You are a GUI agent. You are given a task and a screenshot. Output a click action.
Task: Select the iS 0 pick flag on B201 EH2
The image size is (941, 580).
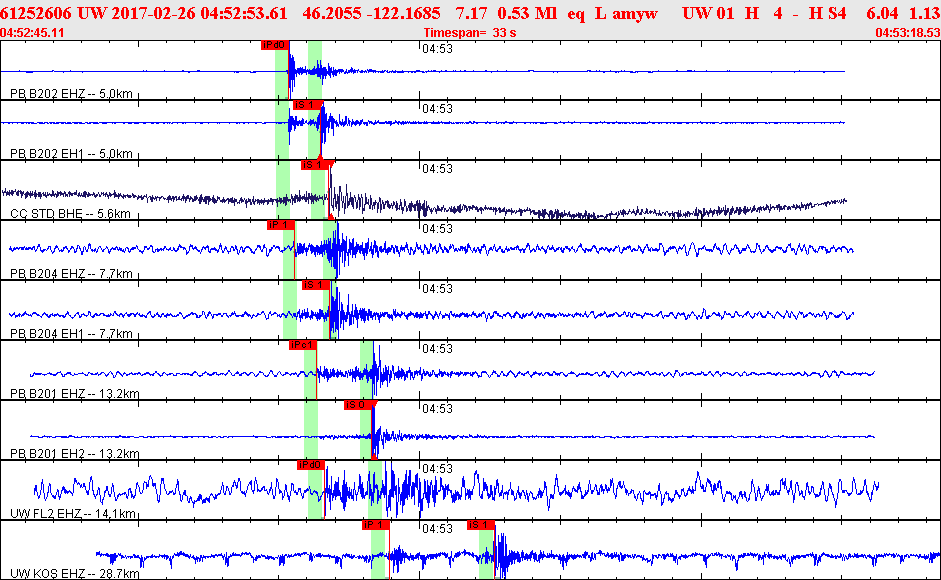coord(359,405)
